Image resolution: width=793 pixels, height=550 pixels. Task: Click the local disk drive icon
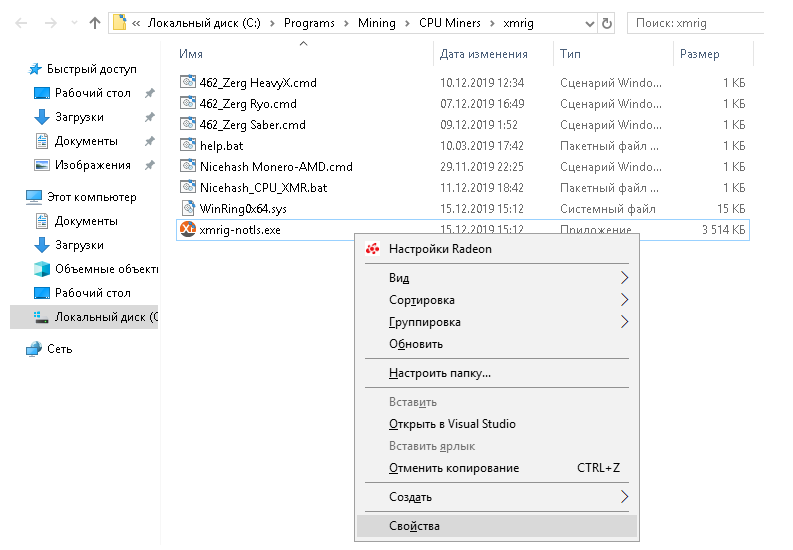click(41, 317)
